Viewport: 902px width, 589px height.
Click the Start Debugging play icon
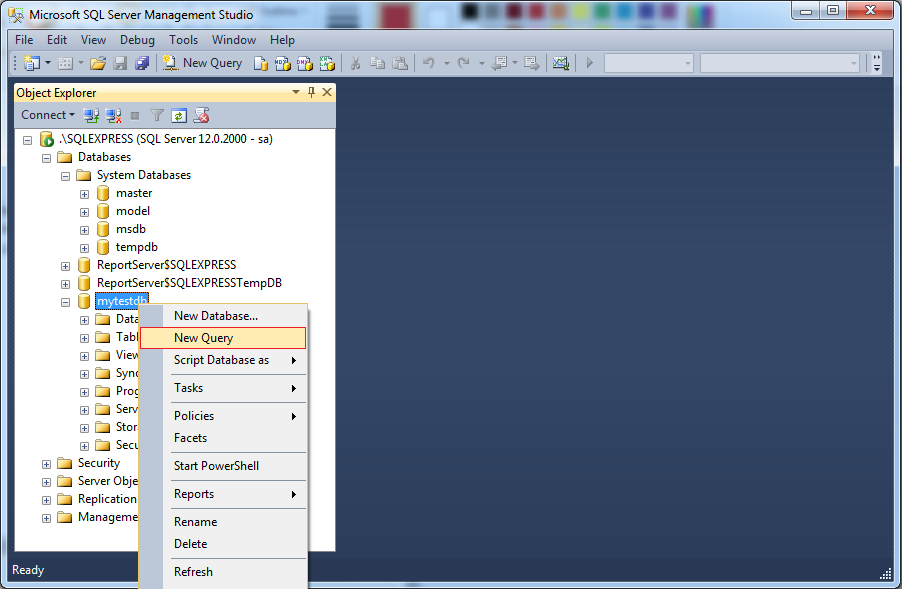click(590, 63)
